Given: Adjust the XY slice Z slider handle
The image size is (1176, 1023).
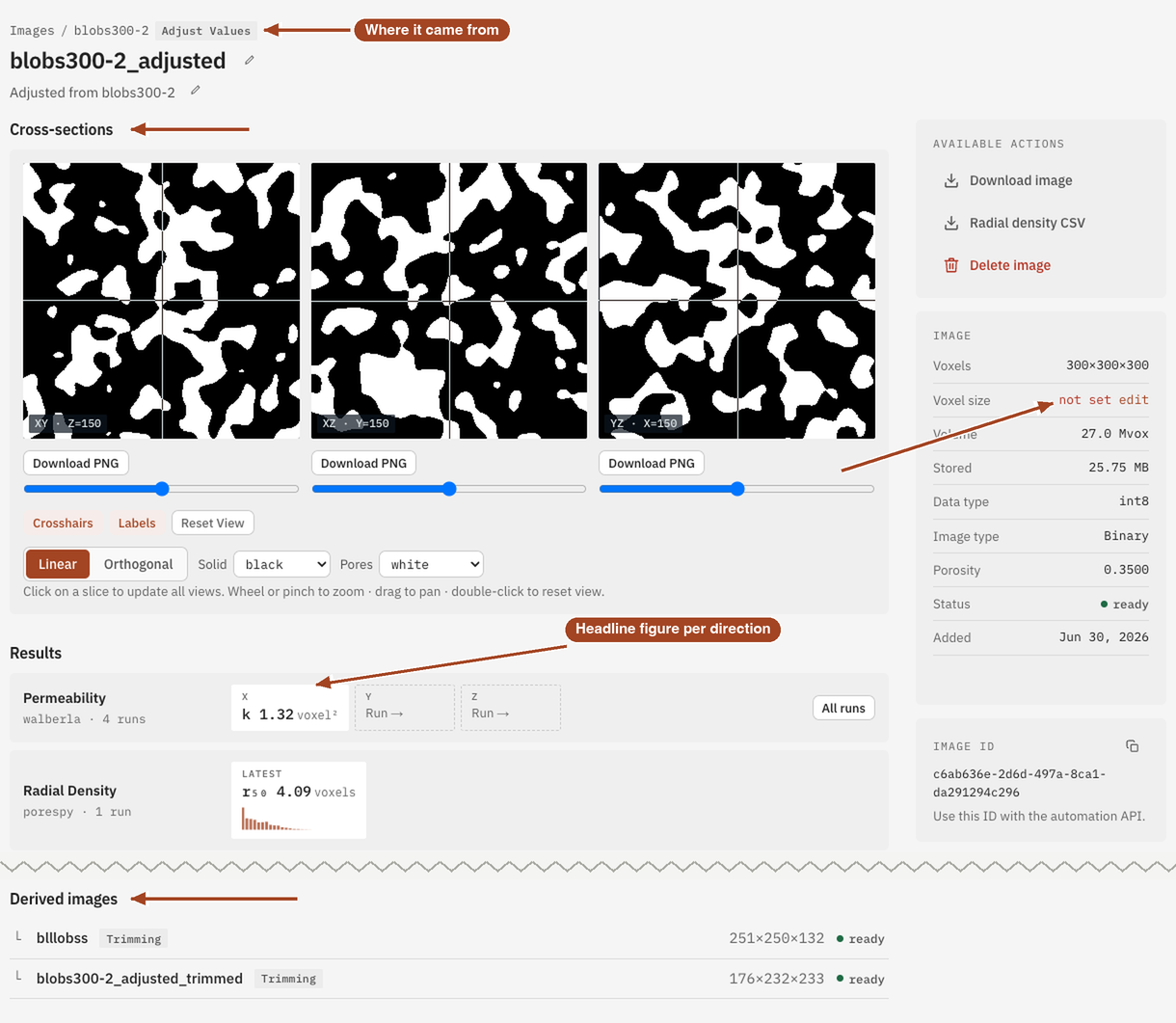Looking at the screenshot, I should (x=162, y=489).
